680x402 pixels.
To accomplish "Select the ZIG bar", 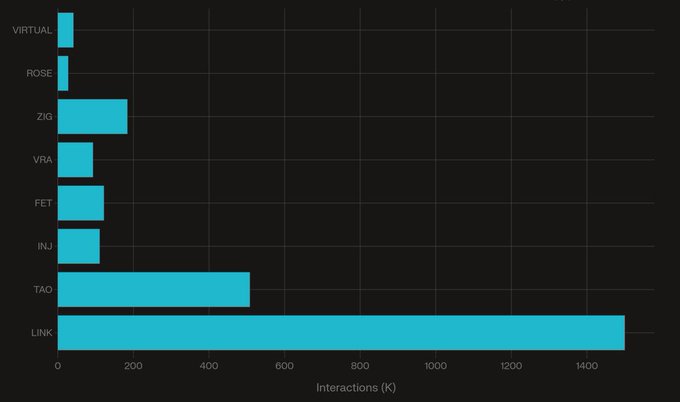I will [92, 117].
